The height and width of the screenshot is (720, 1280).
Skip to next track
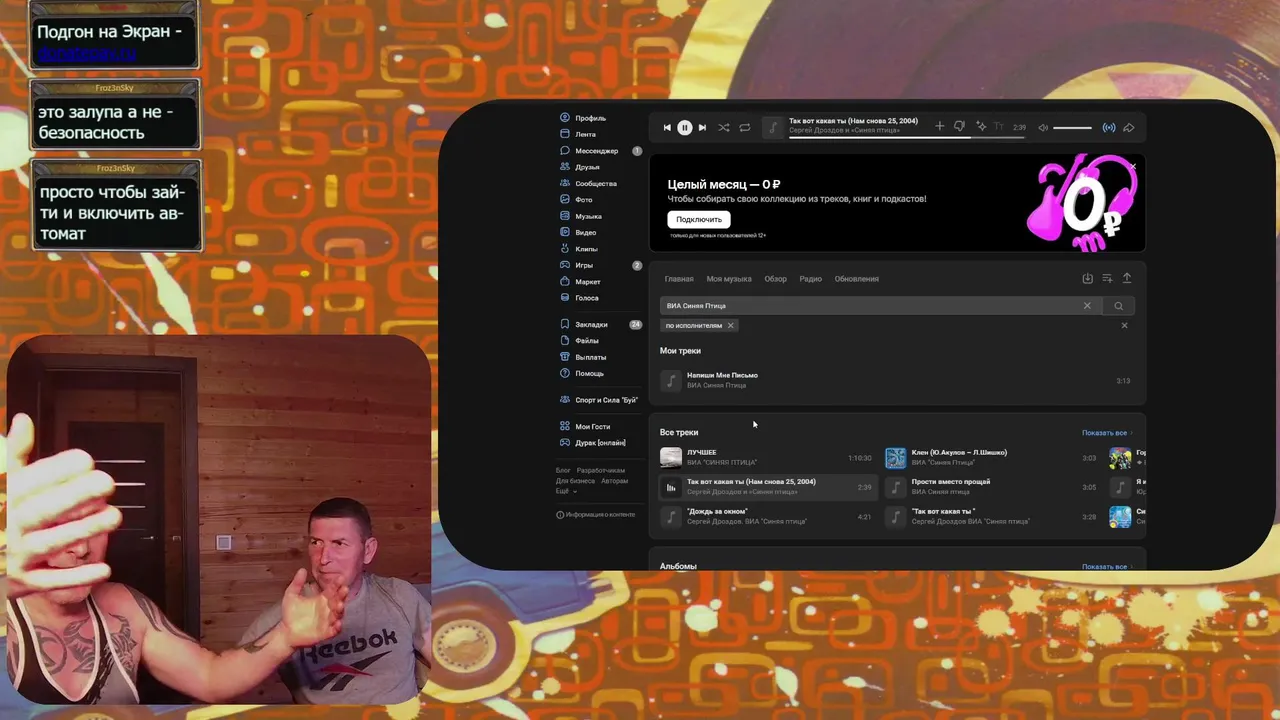click(x=702, y=128)
